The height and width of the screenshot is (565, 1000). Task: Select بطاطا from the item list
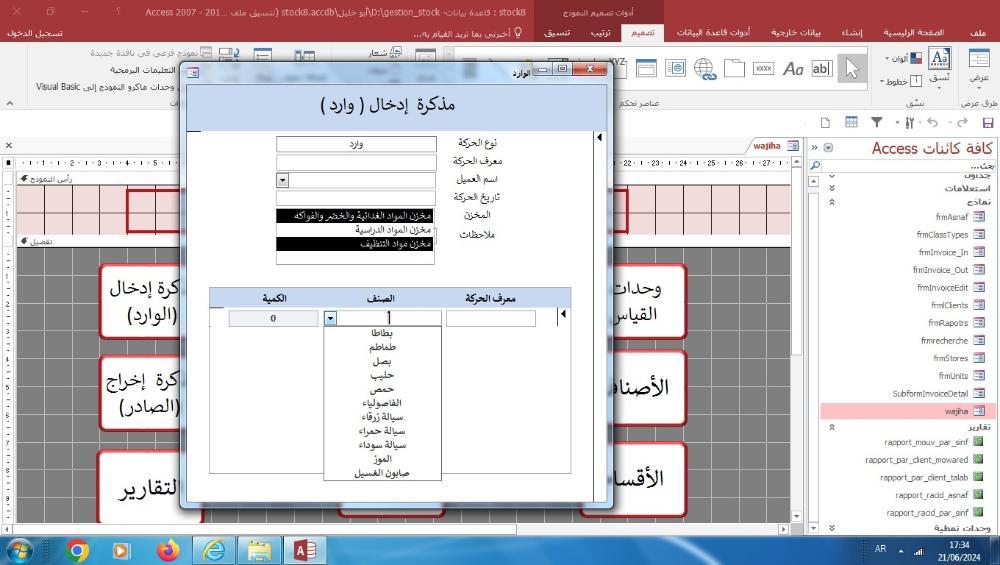pos(381,333)
